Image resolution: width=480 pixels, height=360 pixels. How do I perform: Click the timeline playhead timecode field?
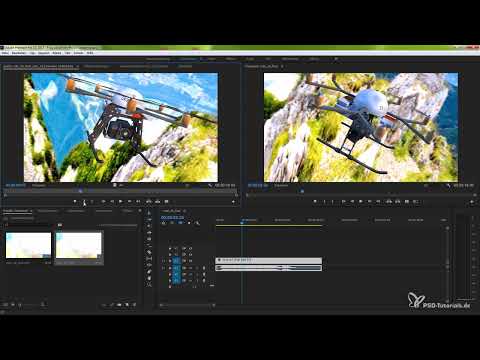coord(172,217)
